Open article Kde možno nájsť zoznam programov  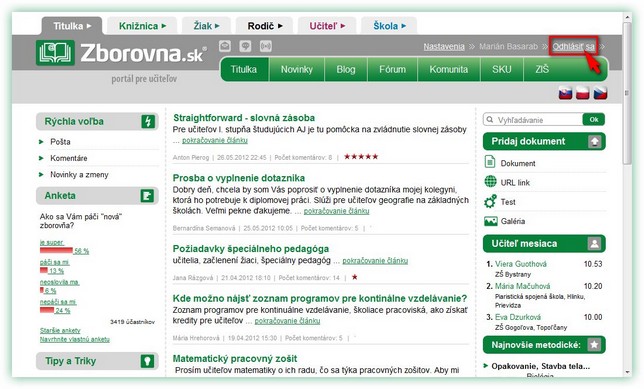click(320, 298)
